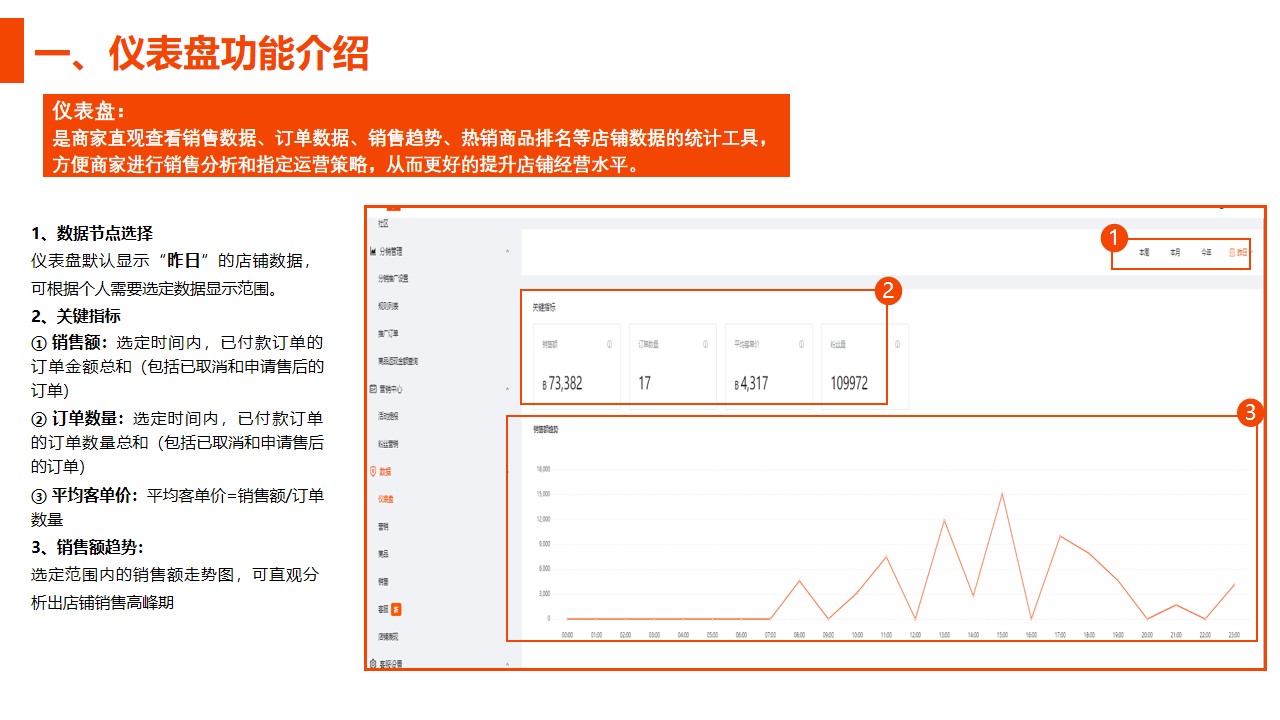Open 分销推广设置 in the sidebar
Viewport: 1280px width, 720px height.
[x=393, y=279]
